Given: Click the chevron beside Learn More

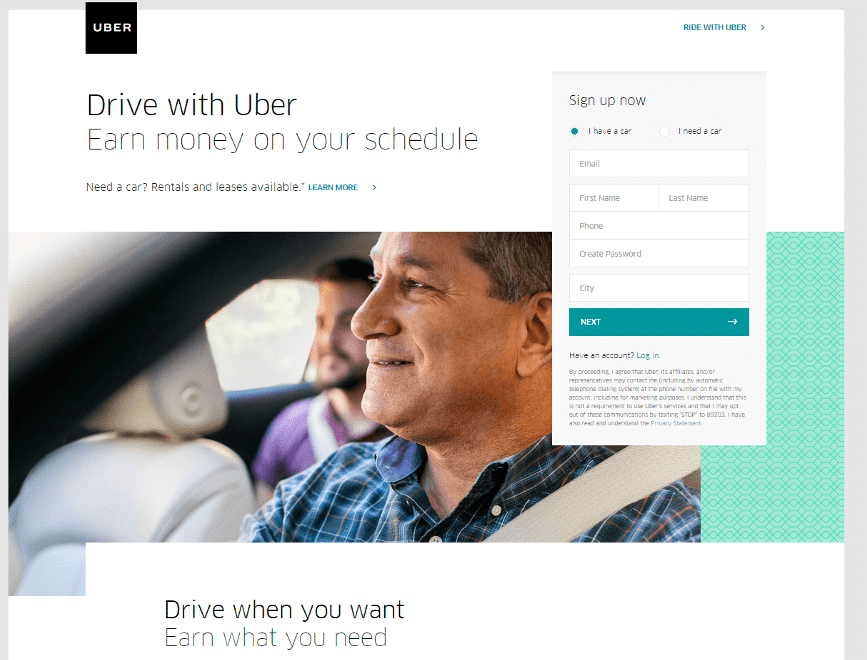Looking at the screenshot, I should point(374,187).
